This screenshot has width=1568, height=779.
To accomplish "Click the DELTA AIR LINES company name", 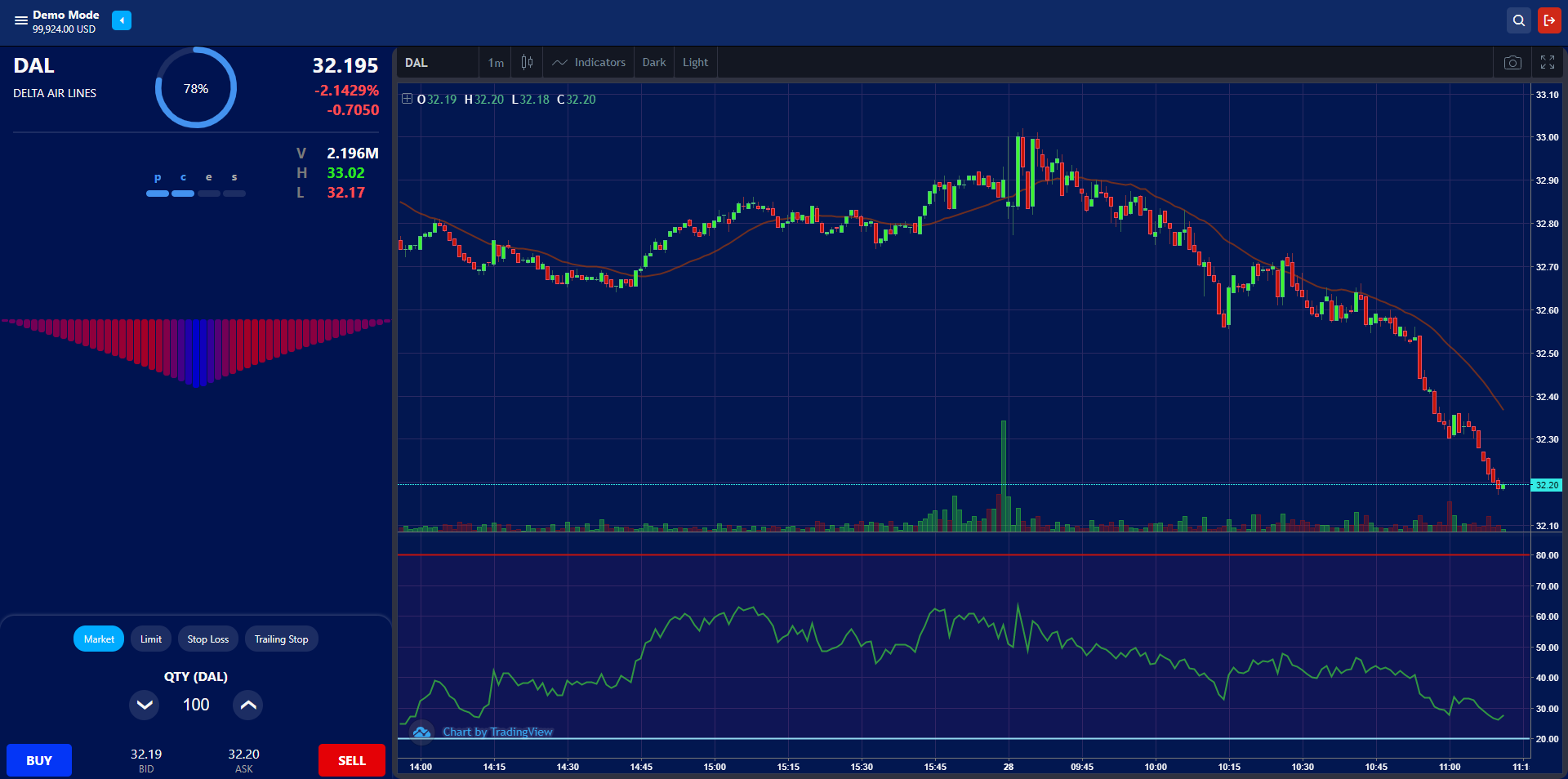I will coord(55,93).
